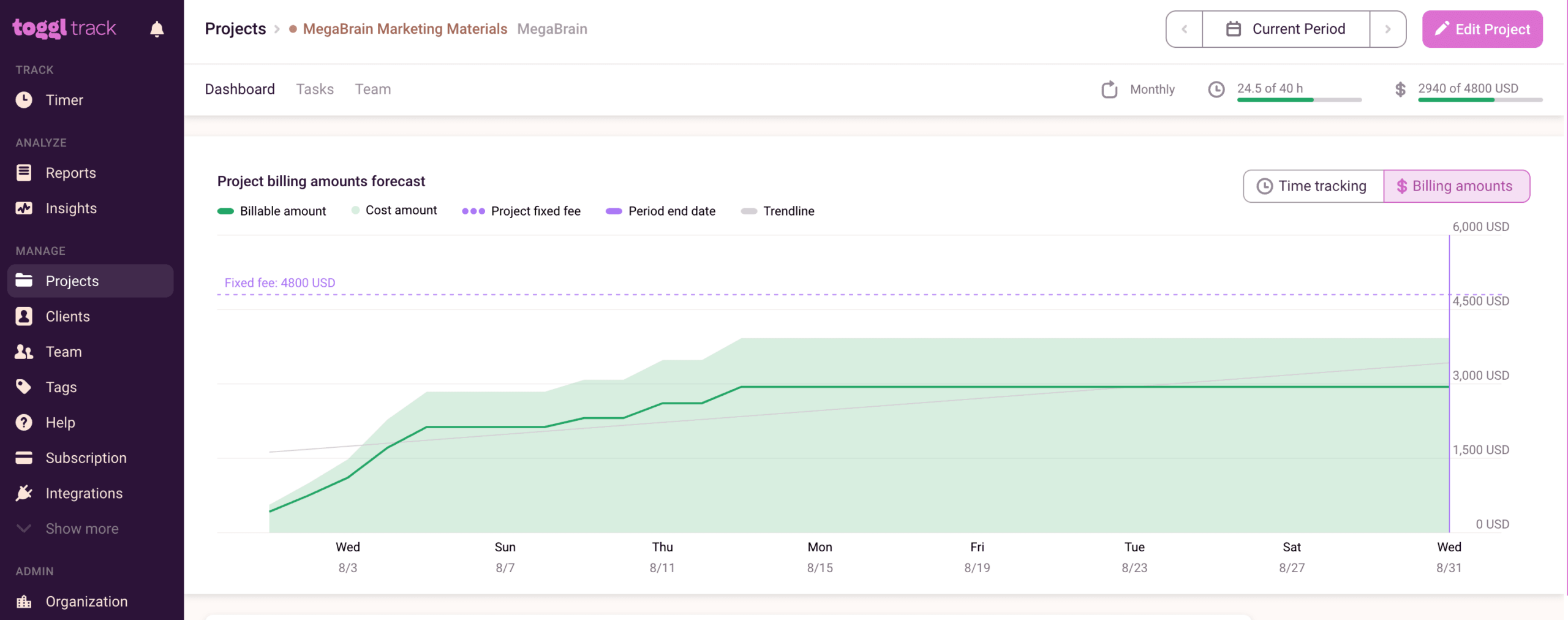Image resolution: width=1568 pixels, height=620 pixels.
Task: Open Insights via its chart icon
Action: [x=24, y=208]
